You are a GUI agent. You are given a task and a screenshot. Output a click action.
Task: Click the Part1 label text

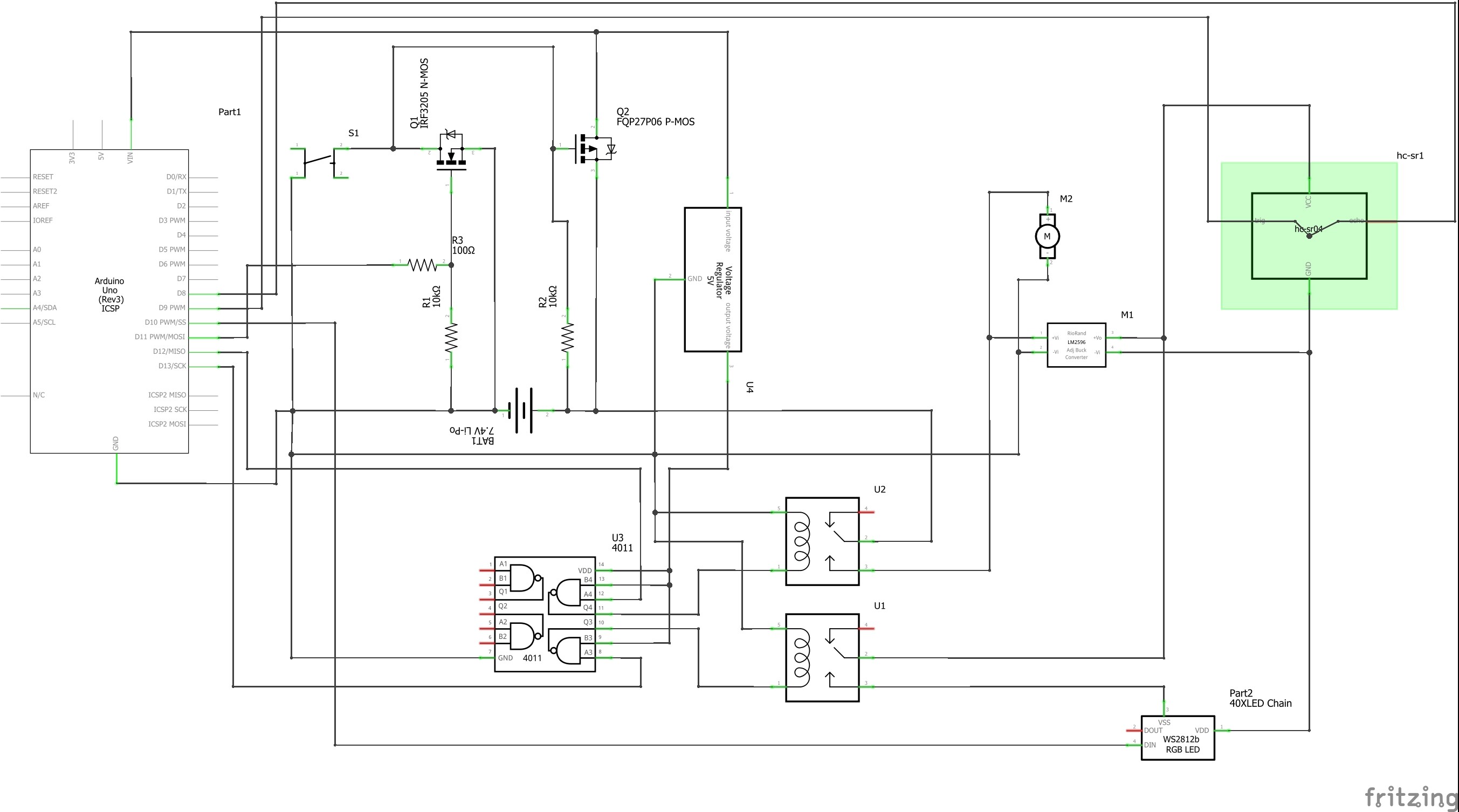(x=229, y=112)
